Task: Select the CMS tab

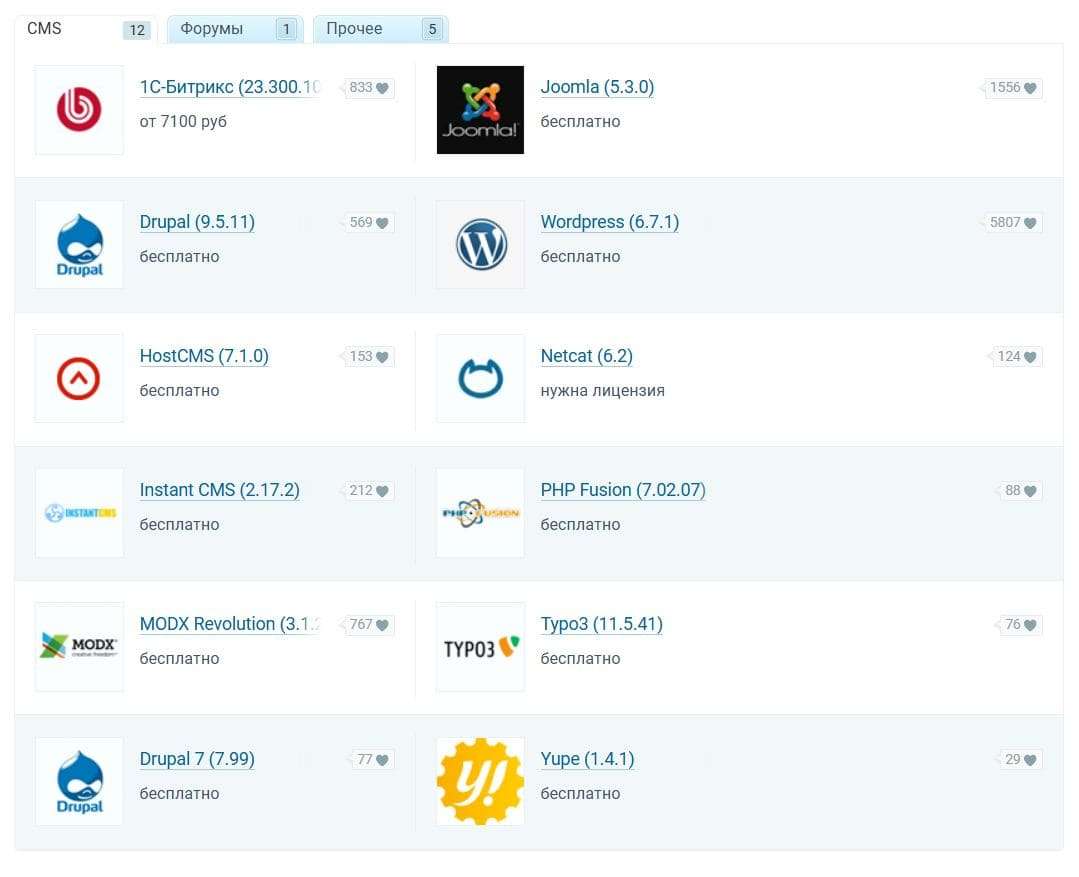Action: coord(86,29)
